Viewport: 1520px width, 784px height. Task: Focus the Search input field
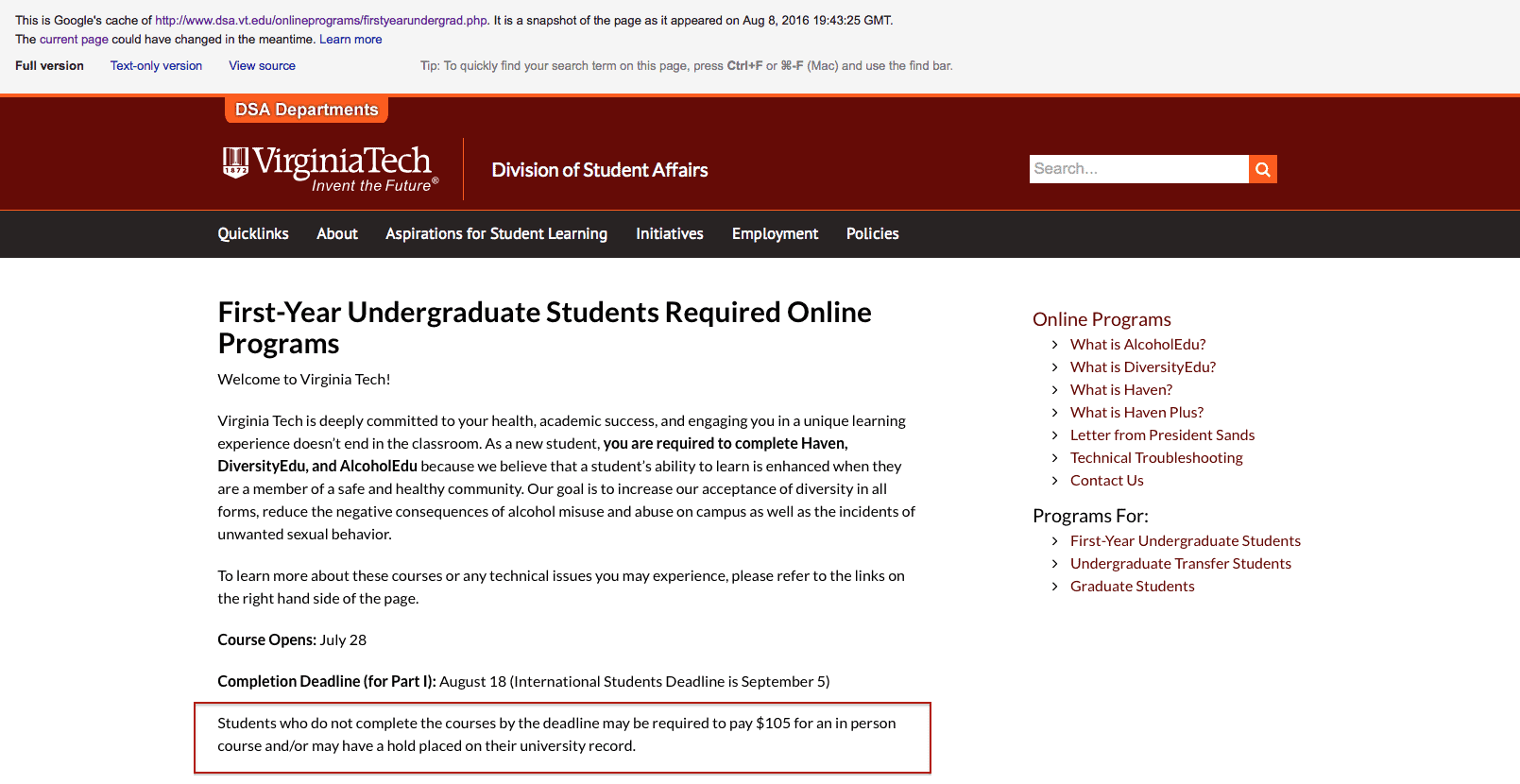pyautogui.click(x=1138, y=169)
